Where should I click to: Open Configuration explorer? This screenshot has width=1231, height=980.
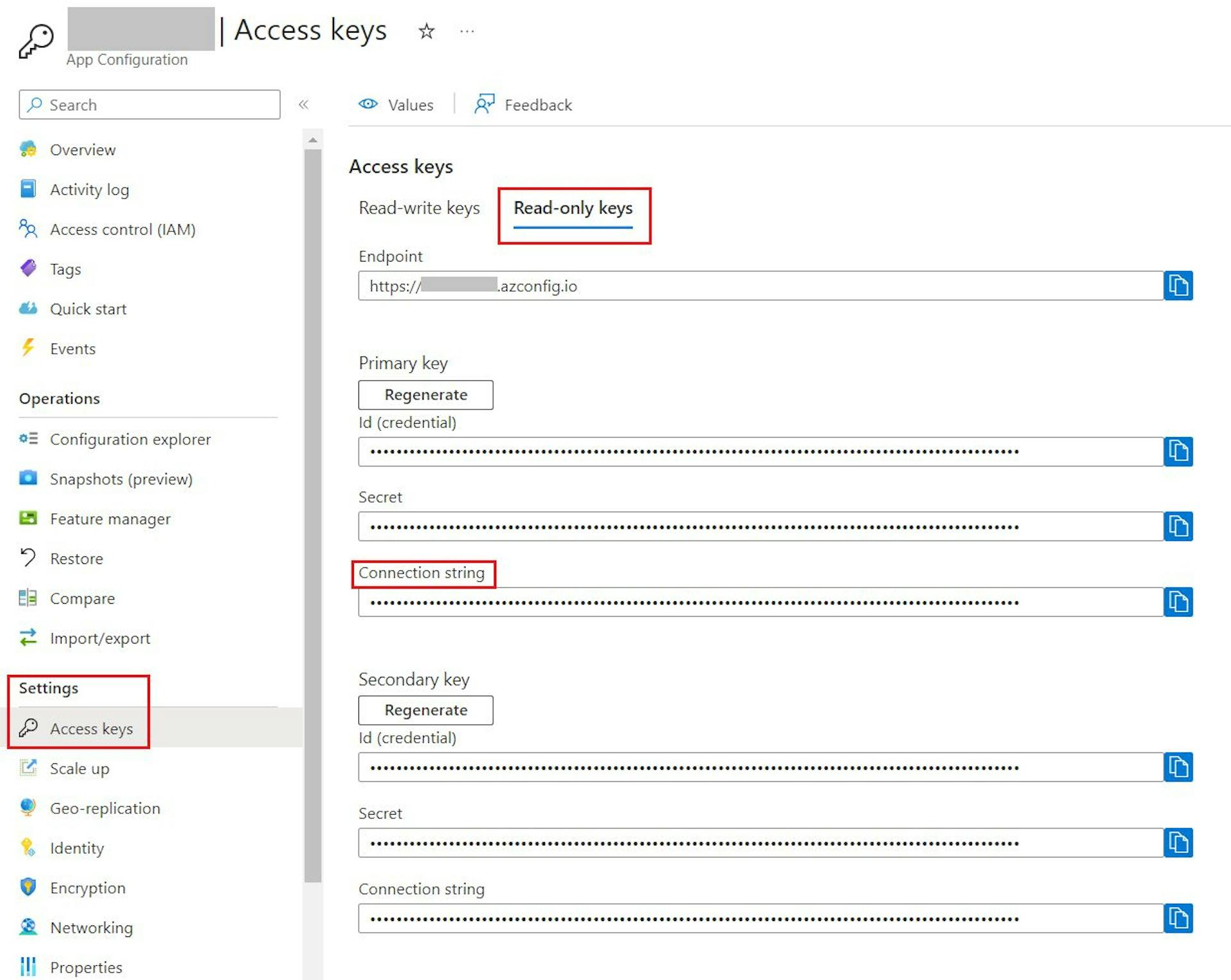pos(130,439)
